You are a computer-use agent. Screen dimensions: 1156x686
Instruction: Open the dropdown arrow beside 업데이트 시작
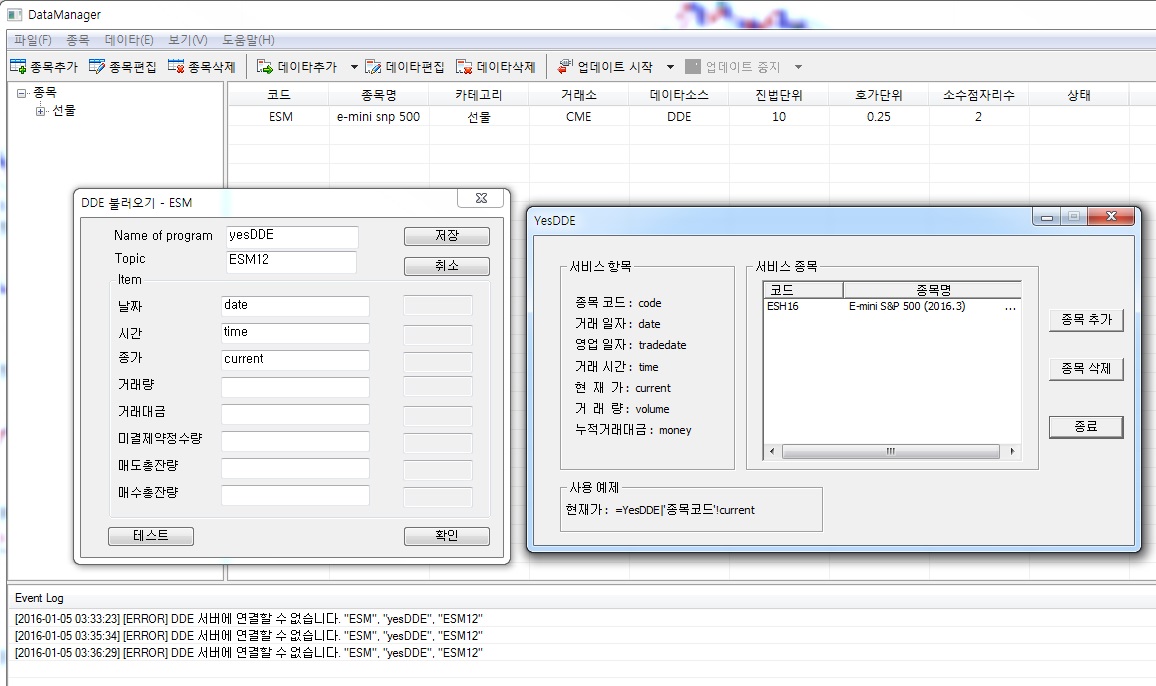point(670,67)
